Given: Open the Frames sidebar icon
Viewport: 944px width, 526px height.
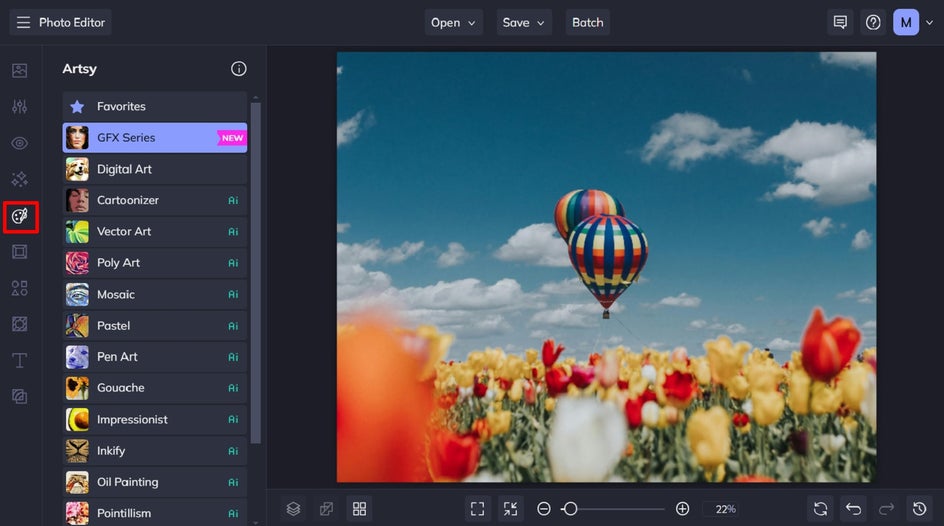Looking at the screenshot, I should click(x=19, y=252).
